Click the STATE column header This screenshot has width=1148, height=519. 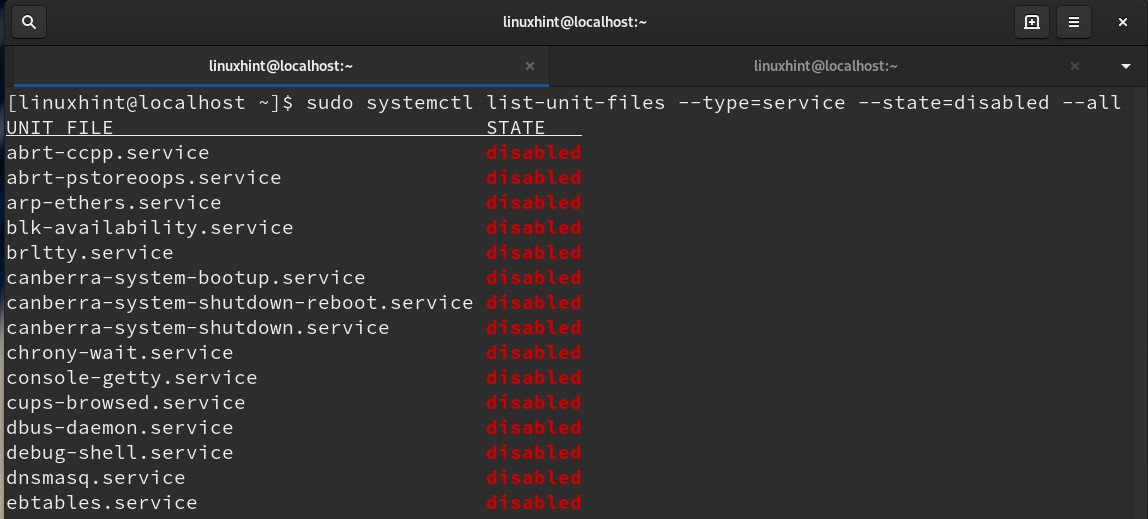click(516, 128)
